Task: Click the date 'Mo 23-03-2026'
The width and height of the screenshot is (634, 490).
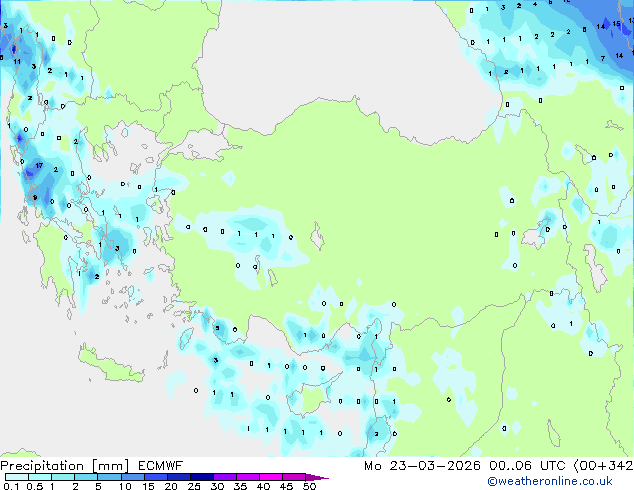Action: coord(422,466)
